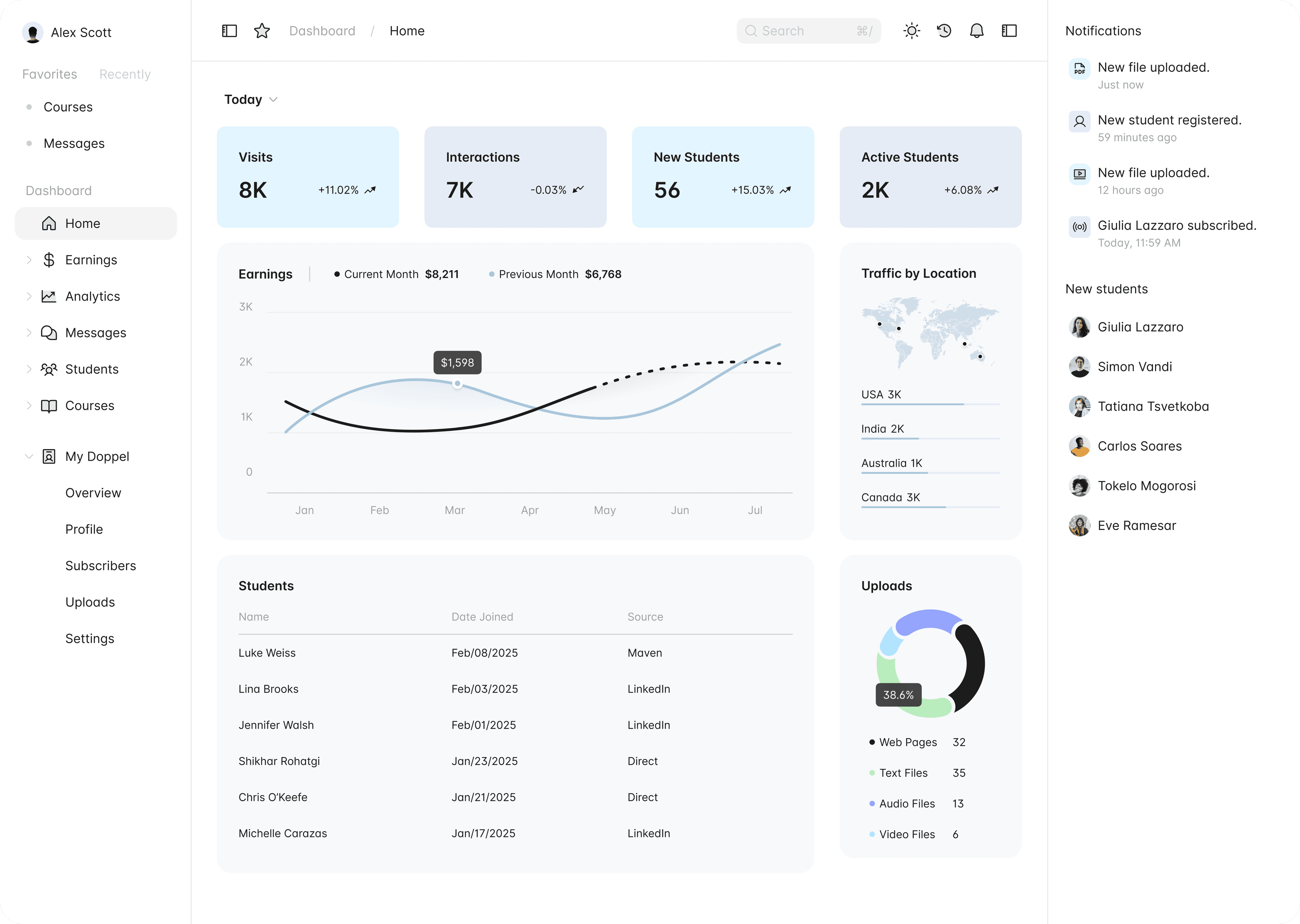This screenshot has height=924, width=1300.
Task: Toggle the left sidebar panel icon
Action: pos(229,31)
